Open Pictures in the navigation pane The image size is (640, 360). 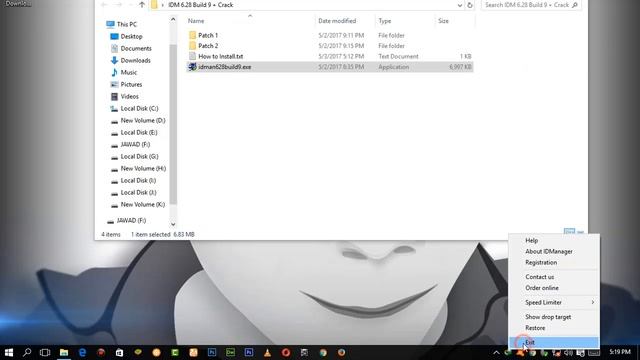coord(131,84)
